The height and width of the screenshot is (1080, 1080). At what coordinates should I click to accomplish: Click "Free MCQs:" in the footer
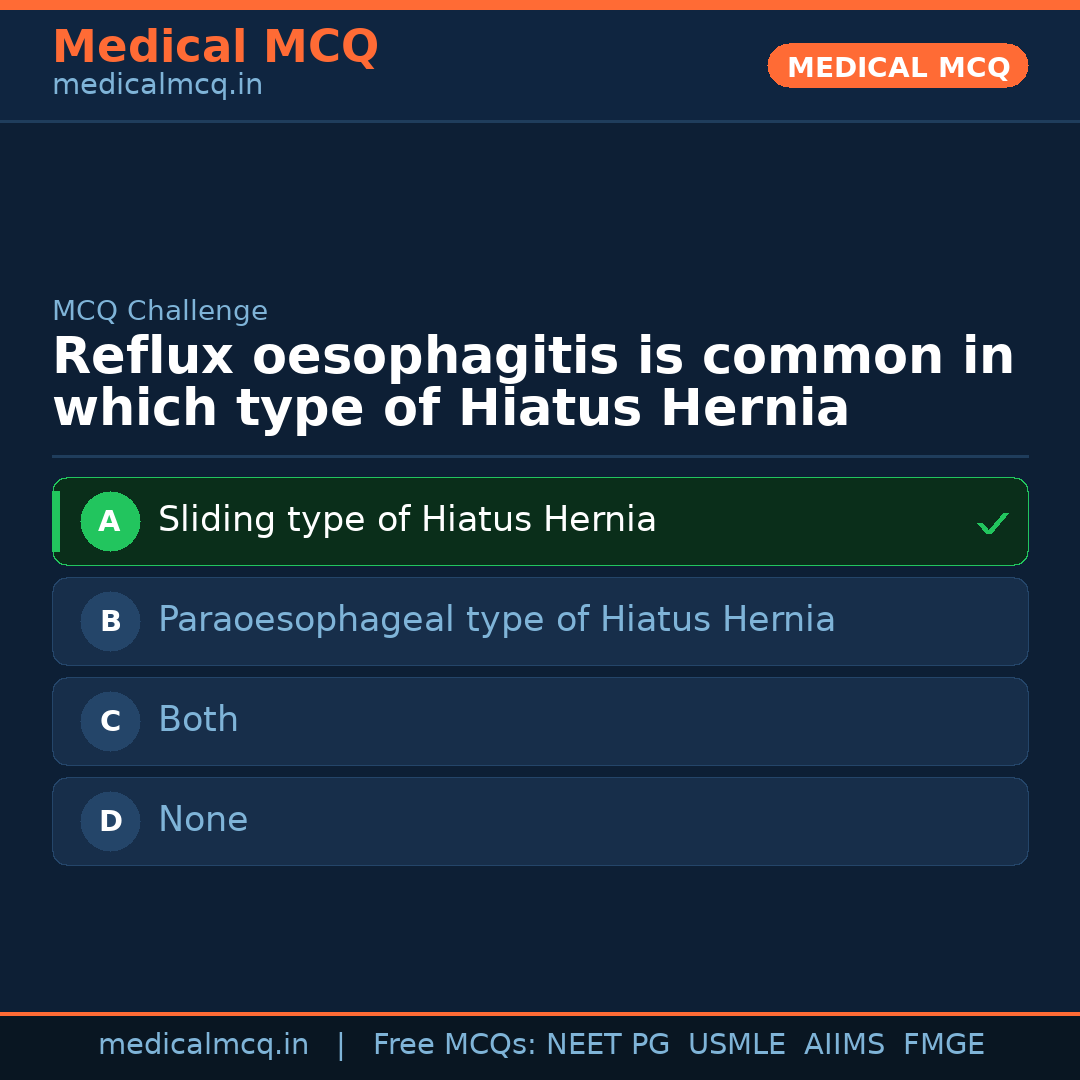[455, 1045]
